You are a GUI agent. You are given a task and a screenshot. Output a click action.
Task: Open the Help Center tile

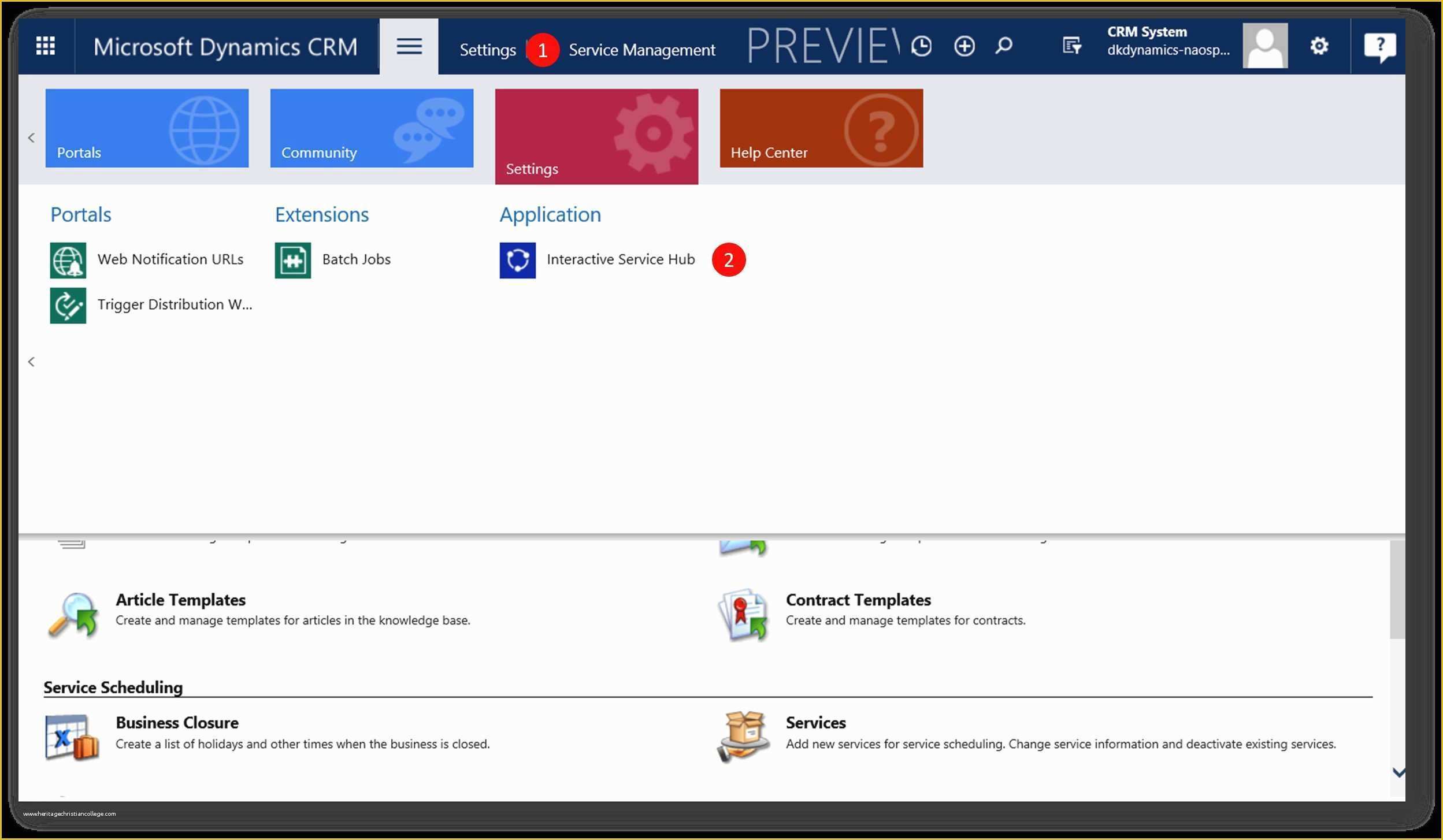[821, 128]
